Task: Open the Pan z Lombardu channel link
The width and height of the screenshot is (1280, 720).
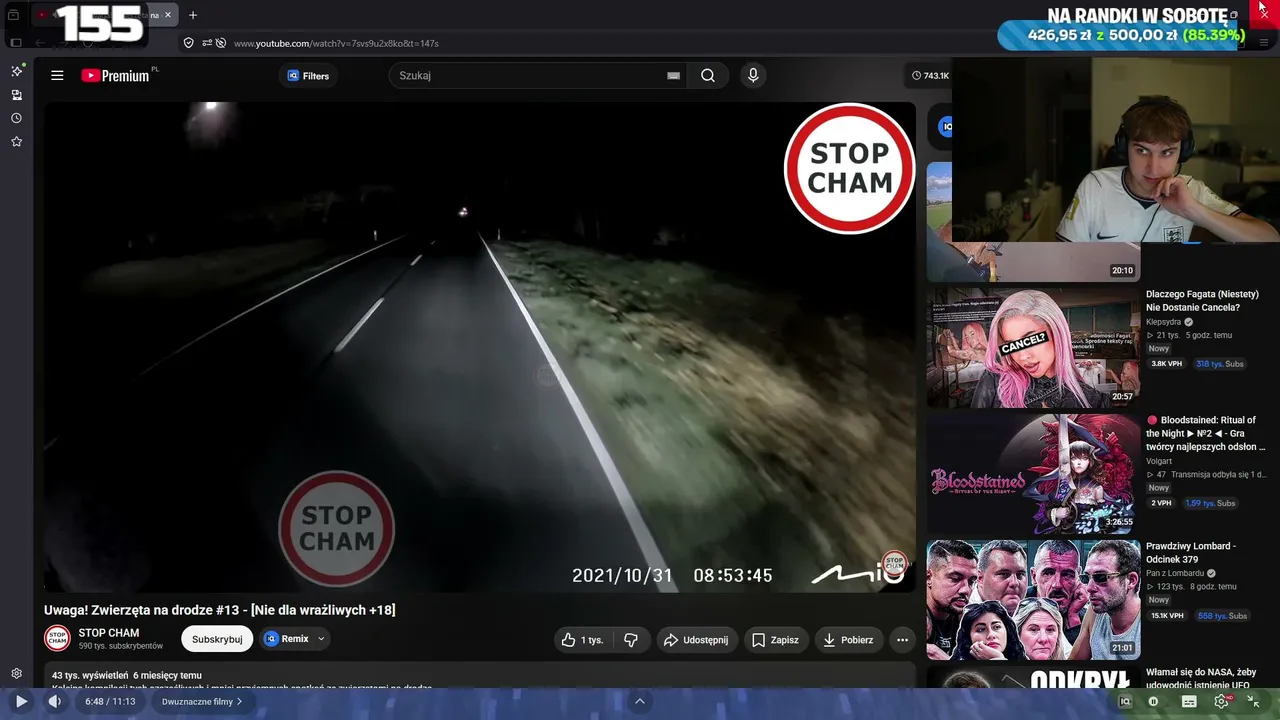Action: pyautogui.click(x=1176, y=573)
